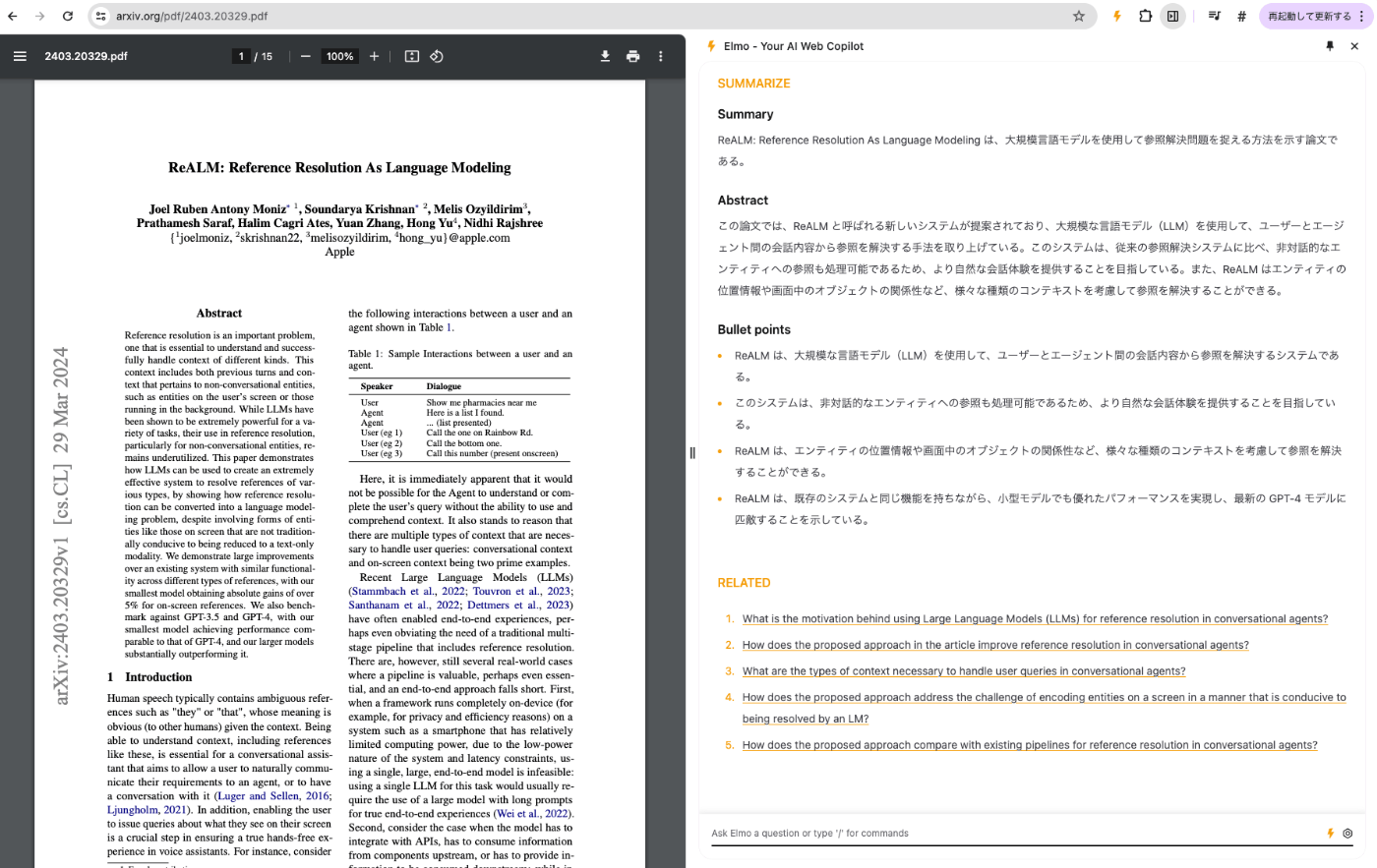
Task: Open site information icon in address bar
Action: point(100,16)
